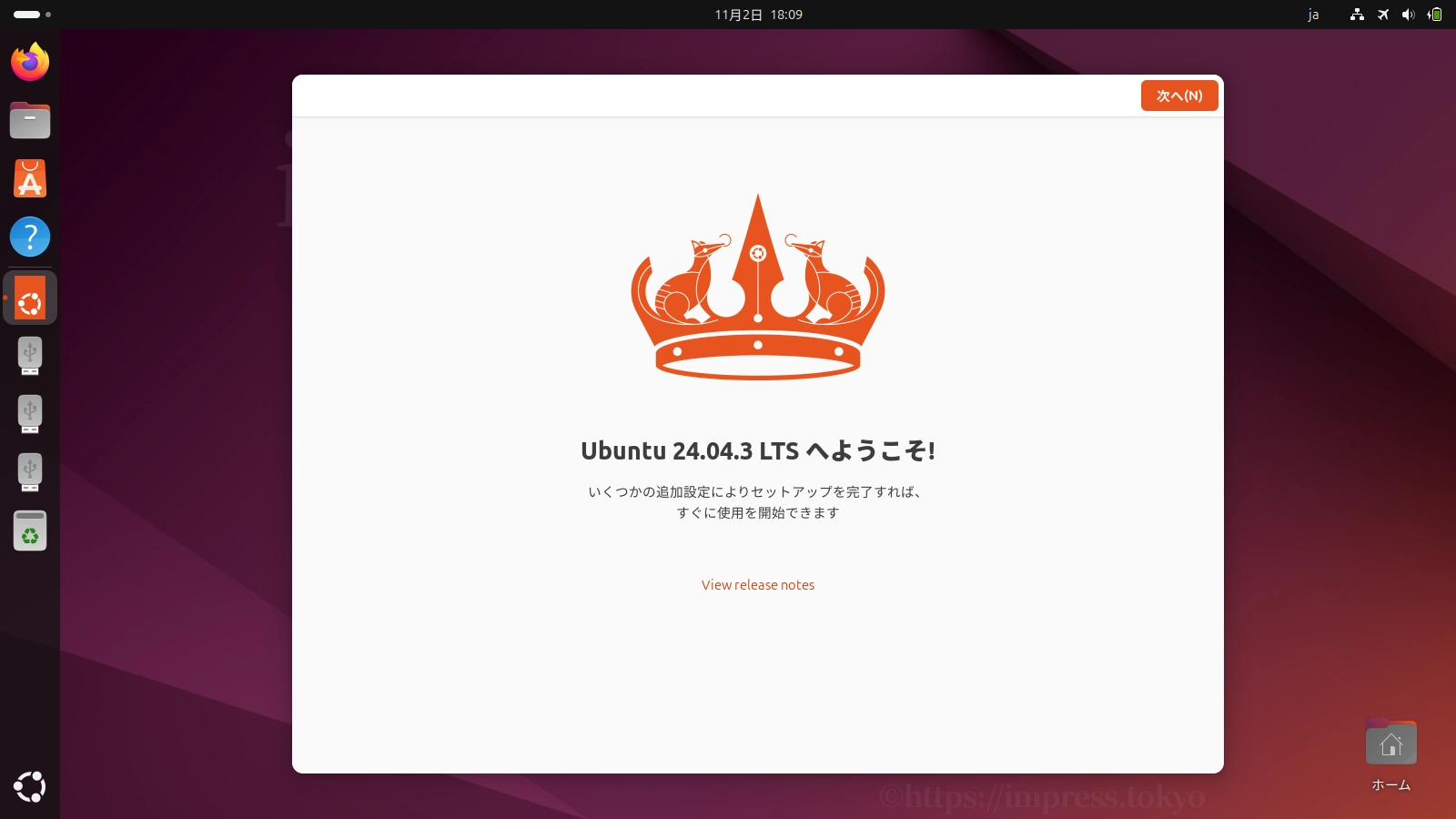Click the 次へ(N) button
The height and width of the screenshot is (819, 1456).
click(1179, 96)
